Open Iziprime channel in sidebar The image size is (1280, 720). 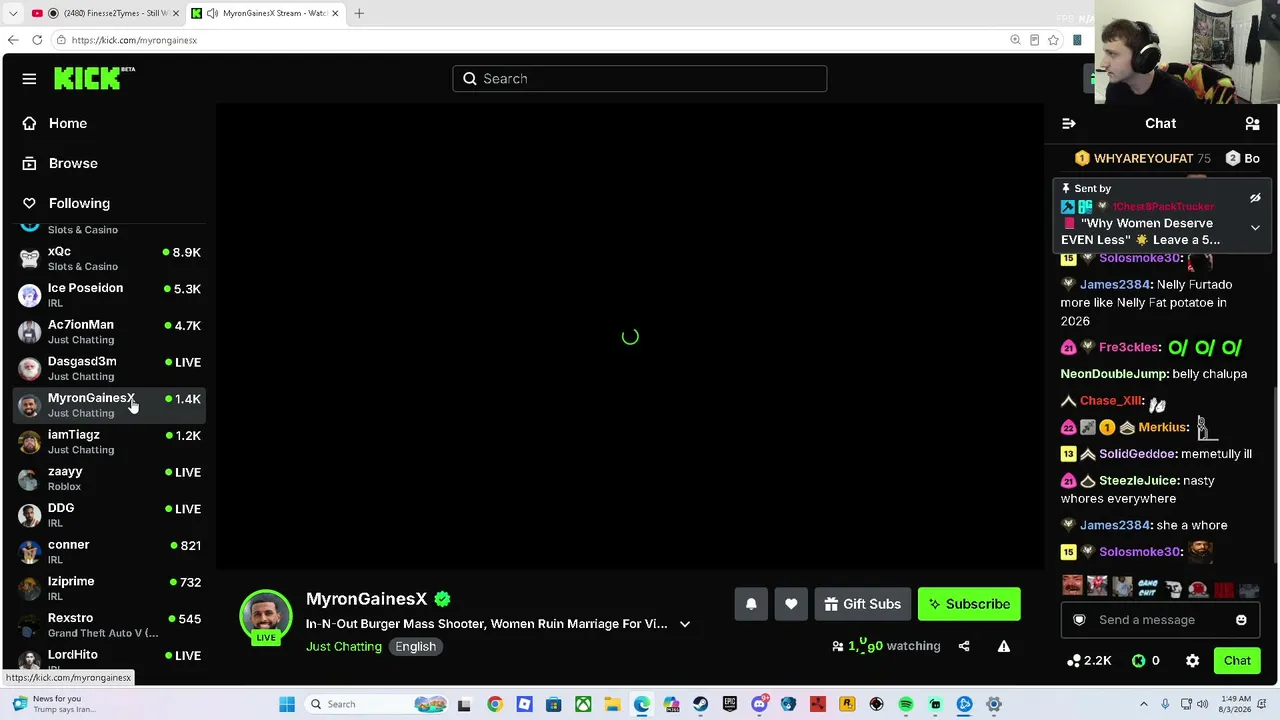(108, 589)
